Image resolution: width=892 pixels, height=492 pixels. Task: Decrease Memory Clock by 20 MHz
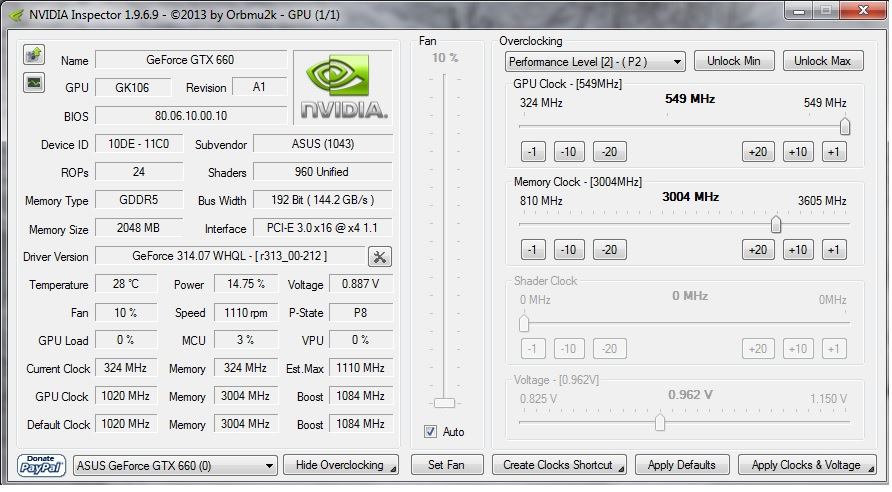click(x=609, y=250)
